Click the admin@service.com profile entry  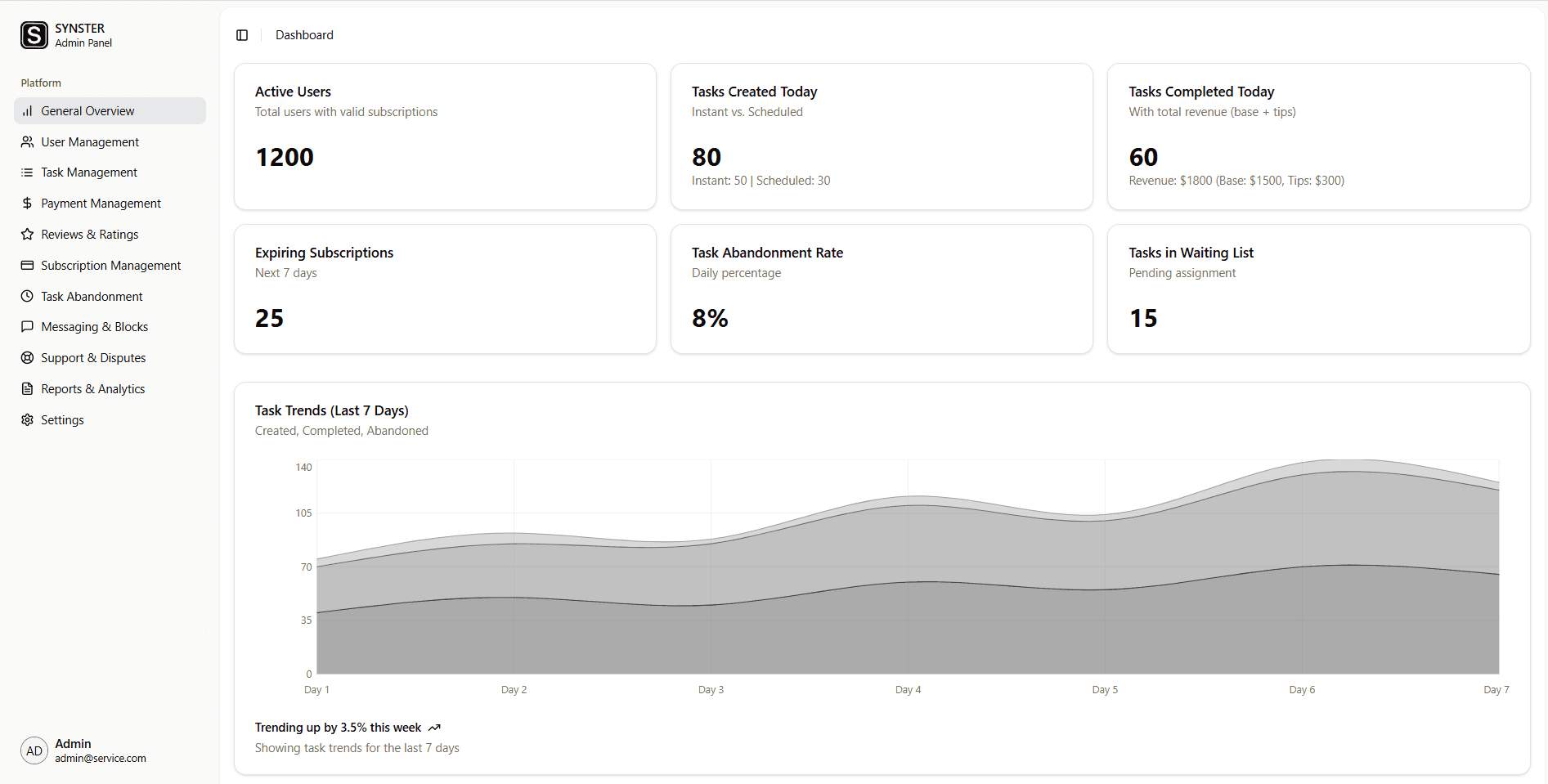(100, 758)
